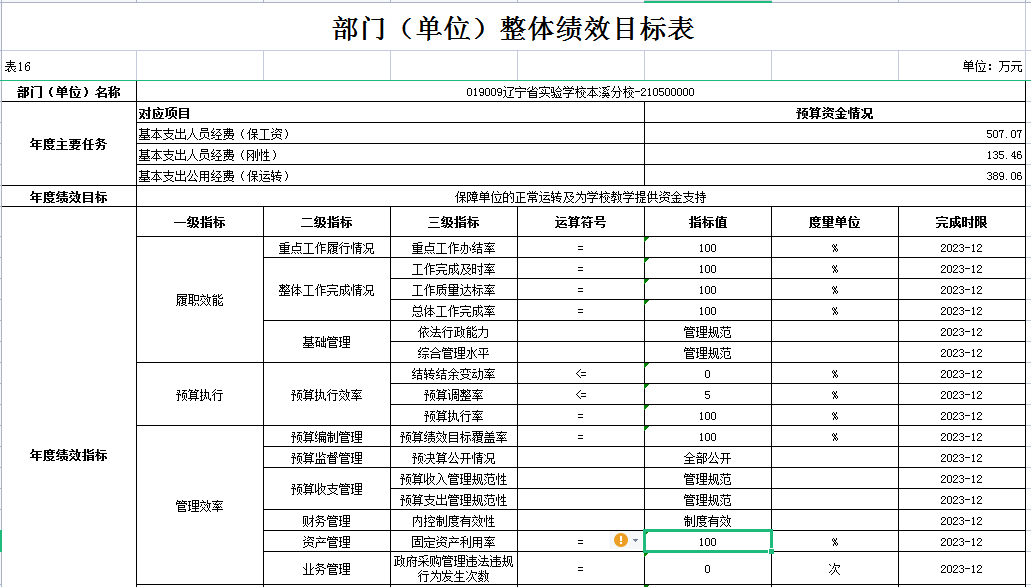The width and height of the screenshot is (1031, 587).
Task: Click the 指标值 column header
Action: coord(707,222)
